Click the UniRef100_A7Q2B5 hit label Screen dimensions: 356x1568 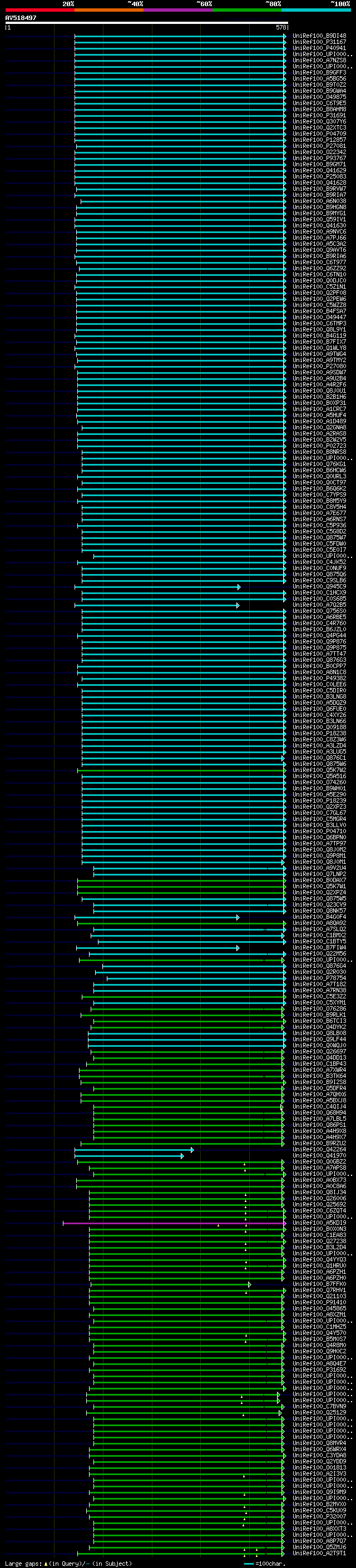(x=319, y=605)
